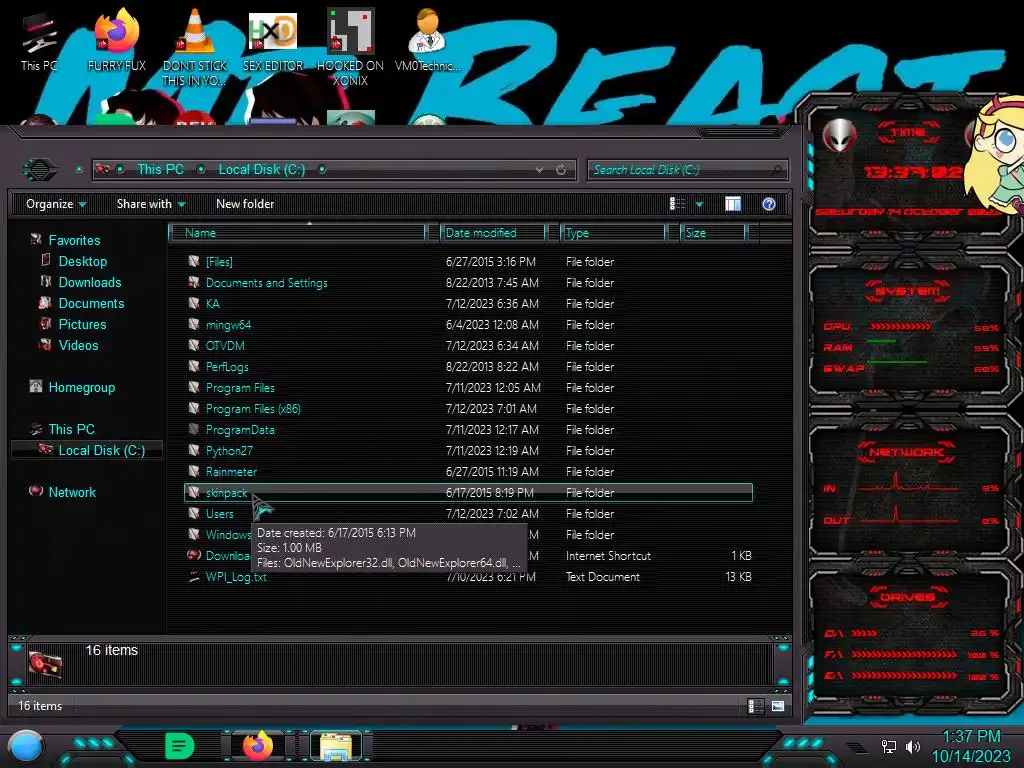Click the Alienware head icon in widget
This screenshot has width=1024, height=768.
coord(839,135)
